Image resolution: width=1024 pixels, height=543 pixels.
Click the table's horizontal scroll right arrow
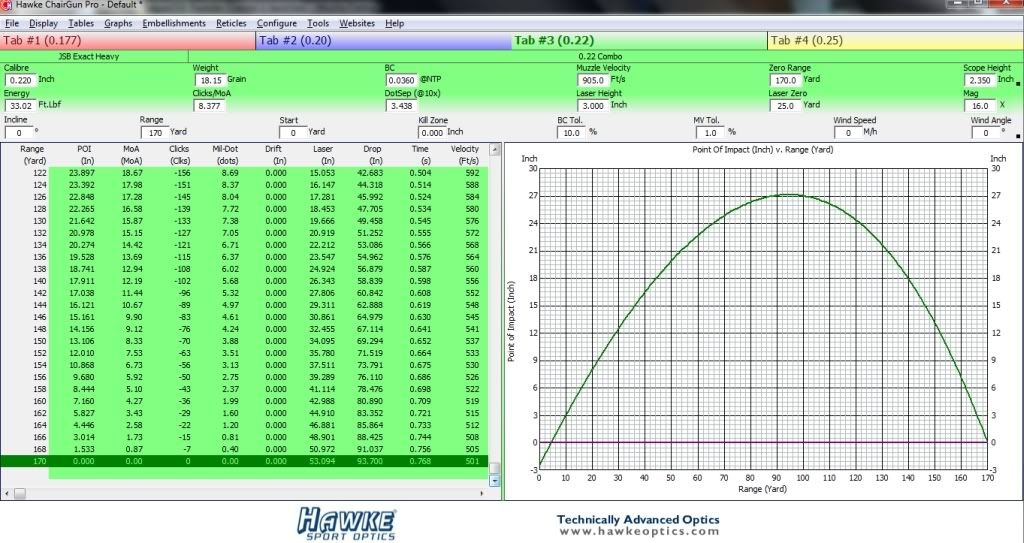point(483,493)
